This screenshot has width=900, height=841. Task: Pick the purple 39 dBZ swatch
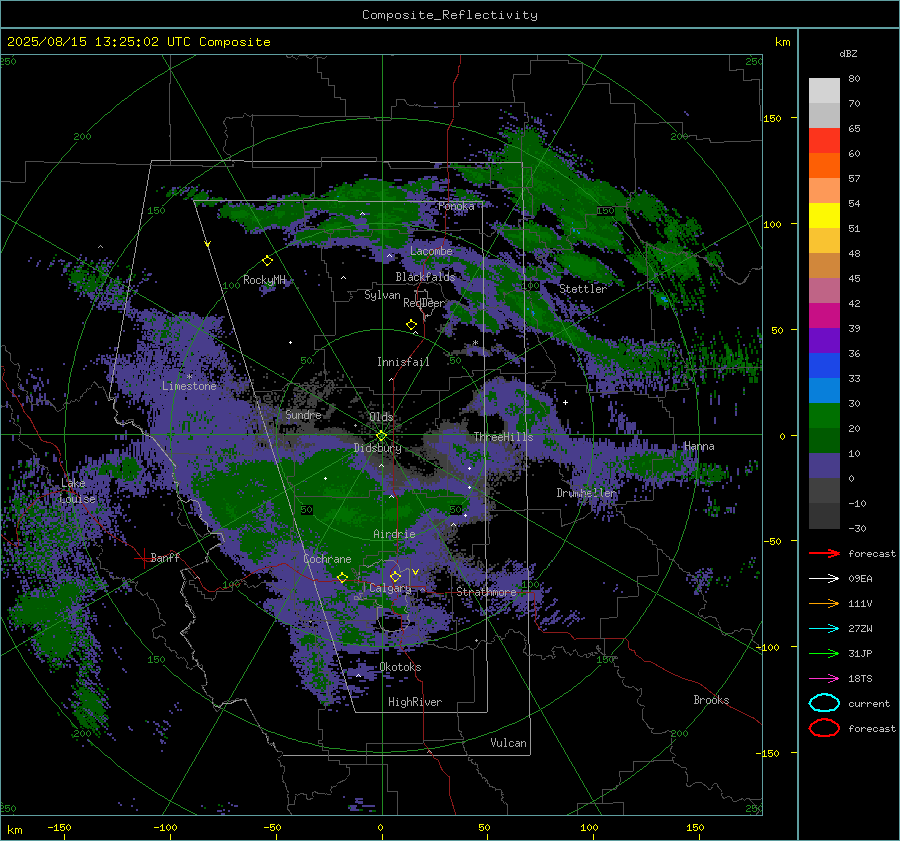point(824,341)
